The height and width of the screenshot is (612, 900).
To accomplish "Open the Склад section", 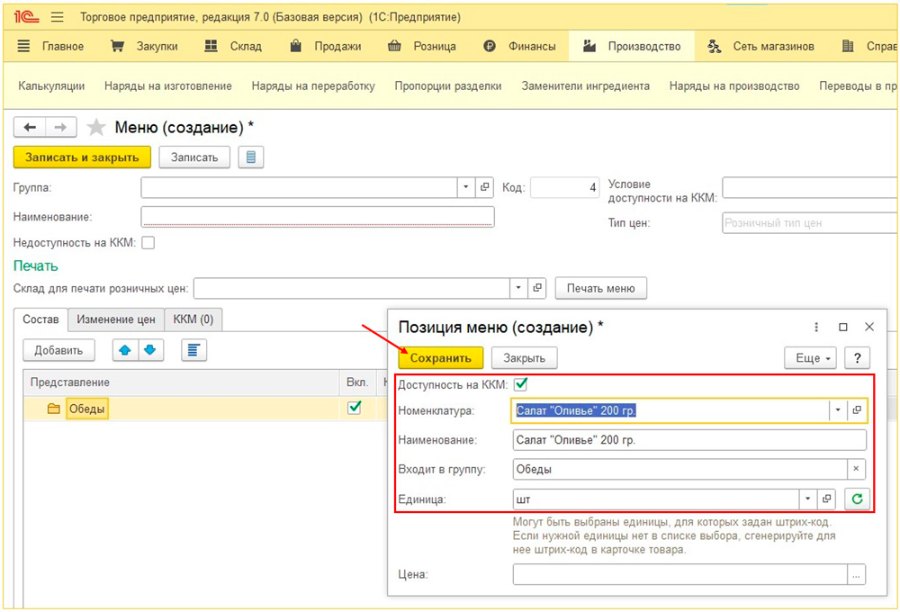I will pyautogui.click(x=234, y=46).
